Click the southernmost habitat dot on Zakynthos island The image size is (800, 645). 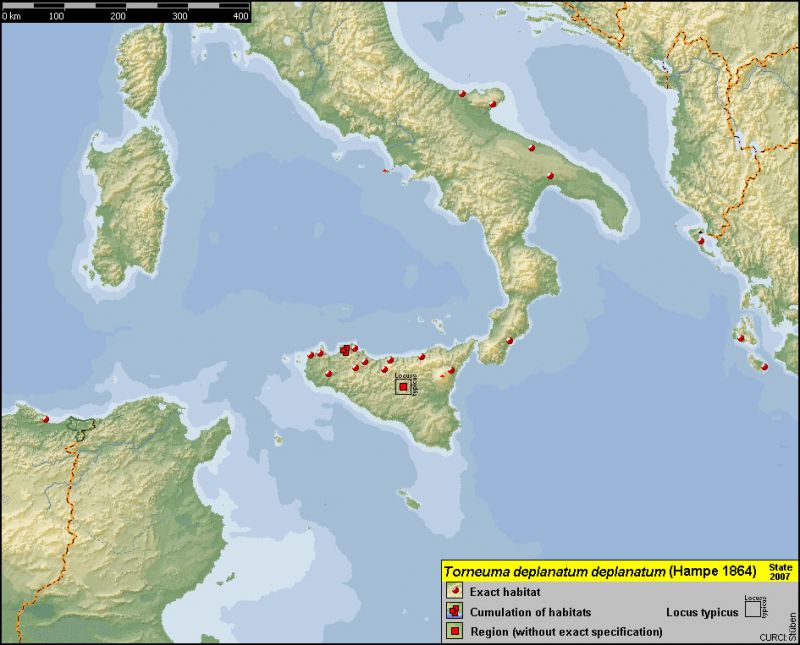[764, 367]
